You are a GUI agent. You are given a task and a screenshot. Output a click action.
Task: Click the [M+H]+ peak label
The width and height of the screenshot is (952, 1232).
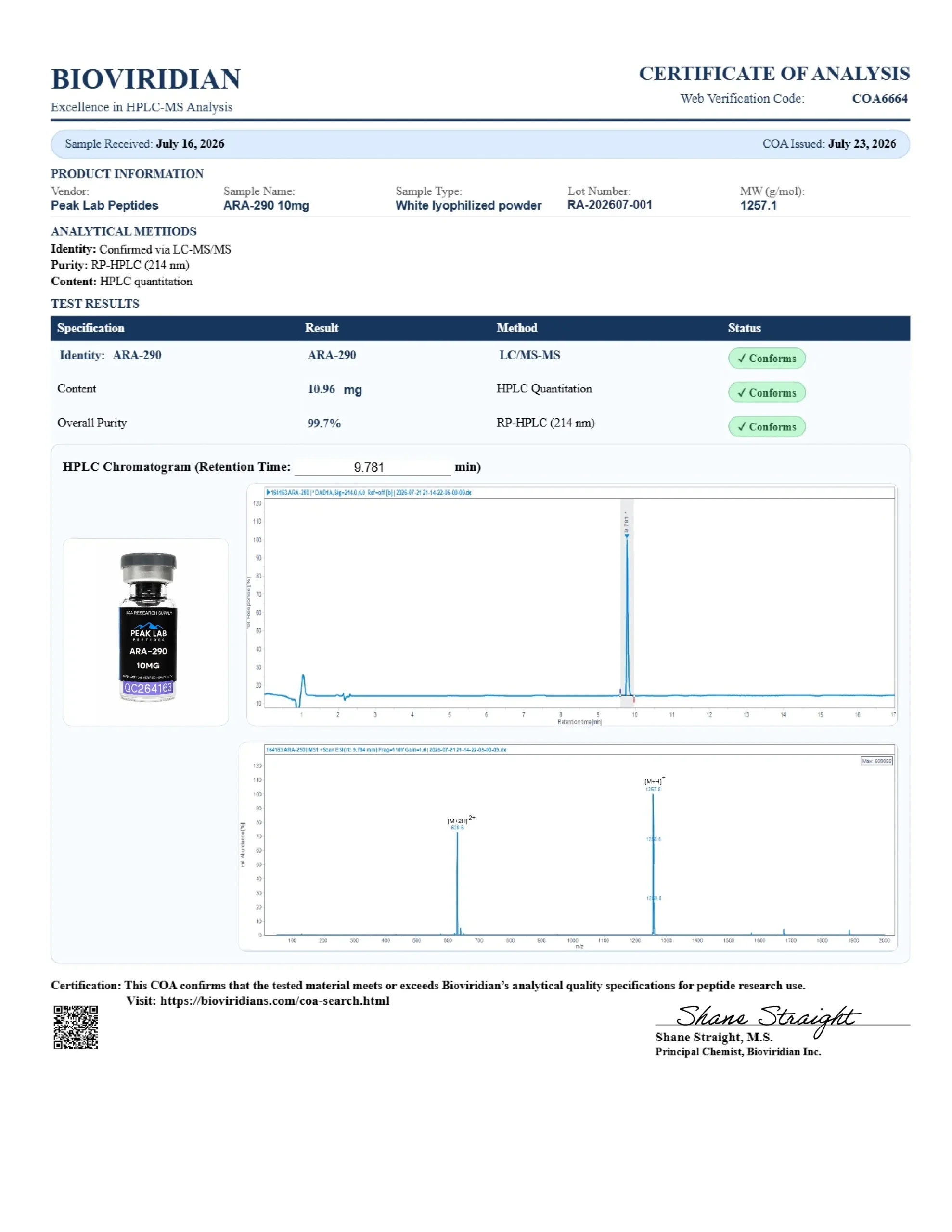pyautogui.click(x=655, y=781)
